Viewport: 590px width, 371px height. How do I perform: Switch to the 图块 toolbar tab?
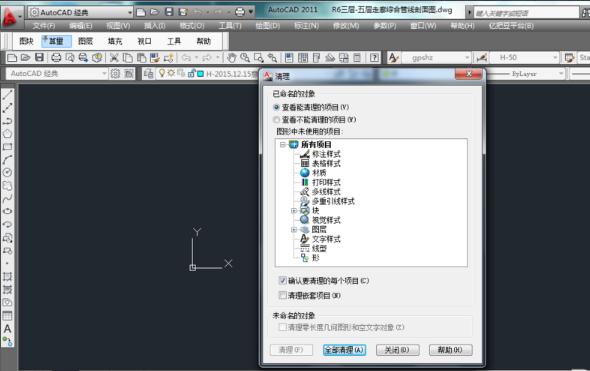(x=26, y=41)
